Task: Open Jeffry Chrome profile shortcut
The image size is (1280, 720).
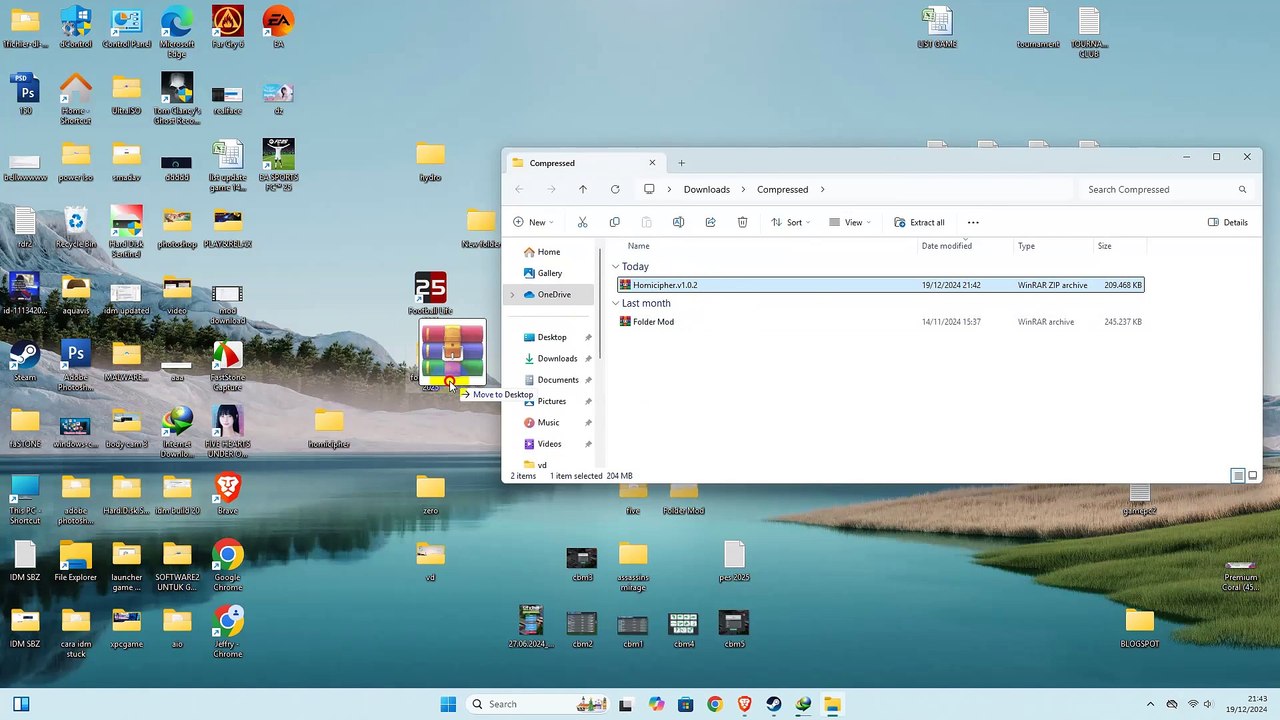Action: (228, 632)
